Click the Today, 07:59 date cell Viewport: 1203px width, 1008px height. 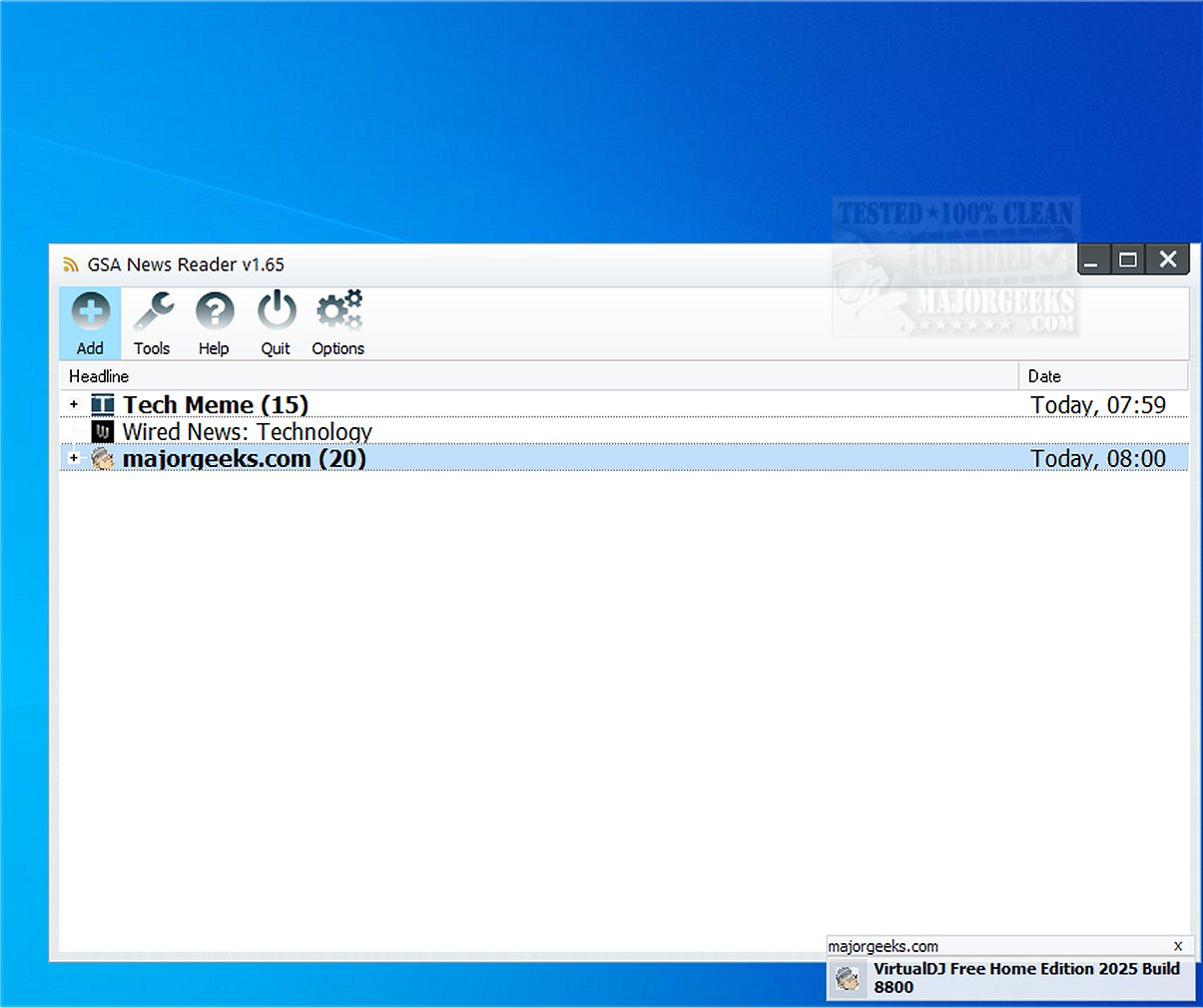tap(1098, 404)
